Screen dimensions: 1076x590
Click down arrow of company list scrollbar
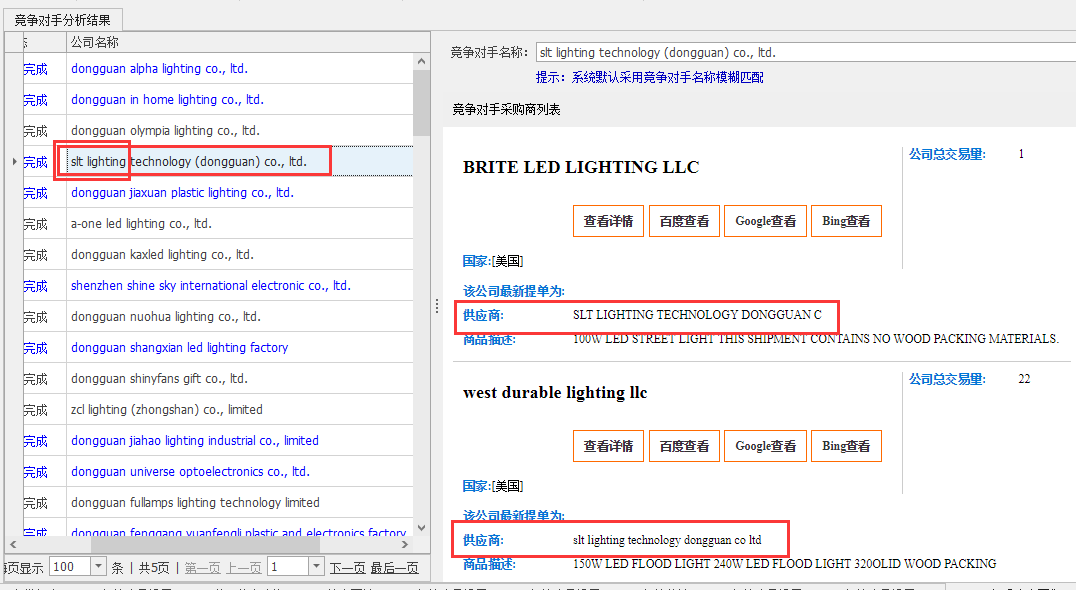pyautogui.click(x=421, y=528)
